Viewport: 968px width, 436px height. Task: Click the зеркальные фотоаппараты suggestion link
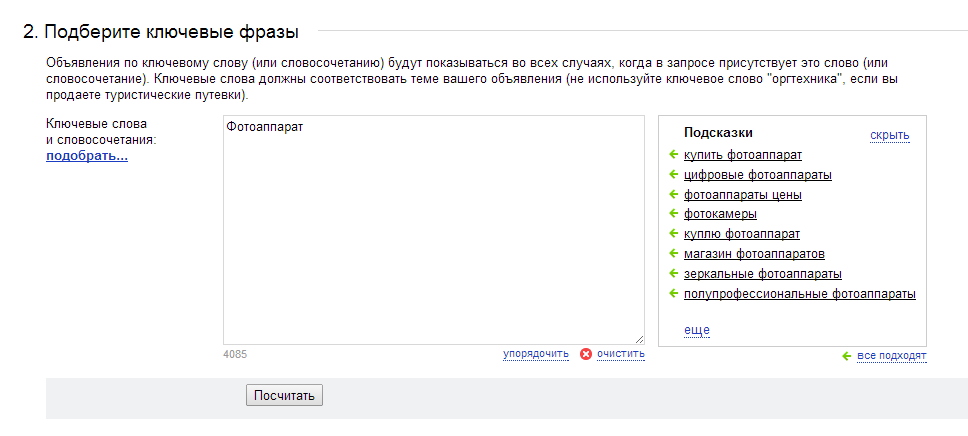(762, 274)
